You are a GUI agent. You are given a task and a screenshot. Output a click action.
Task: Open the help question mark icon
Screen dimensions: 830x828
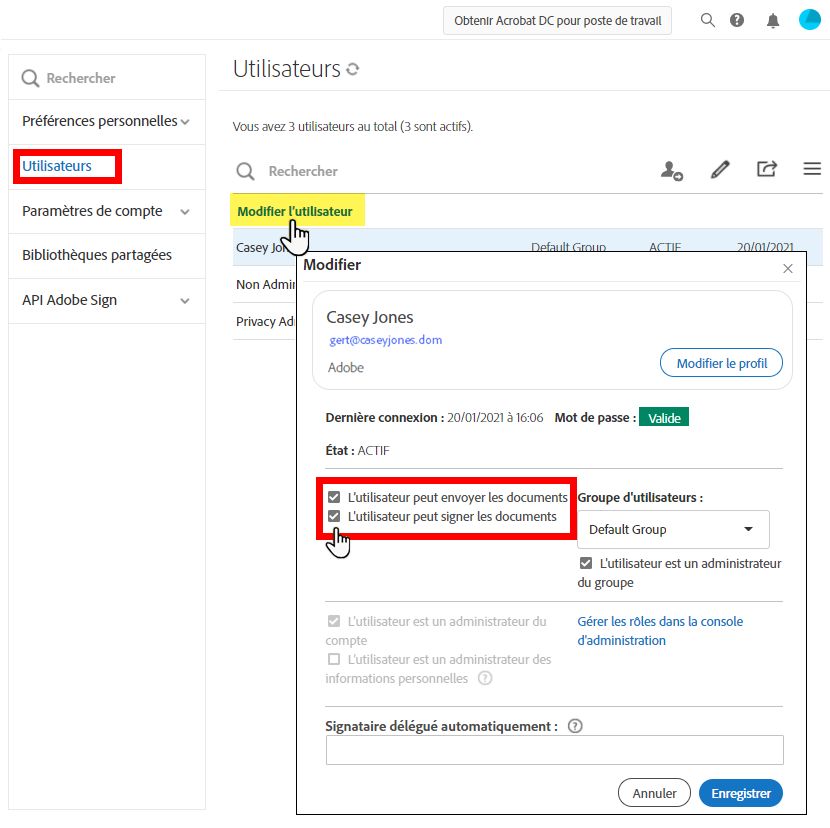click(x=737, y=20)
